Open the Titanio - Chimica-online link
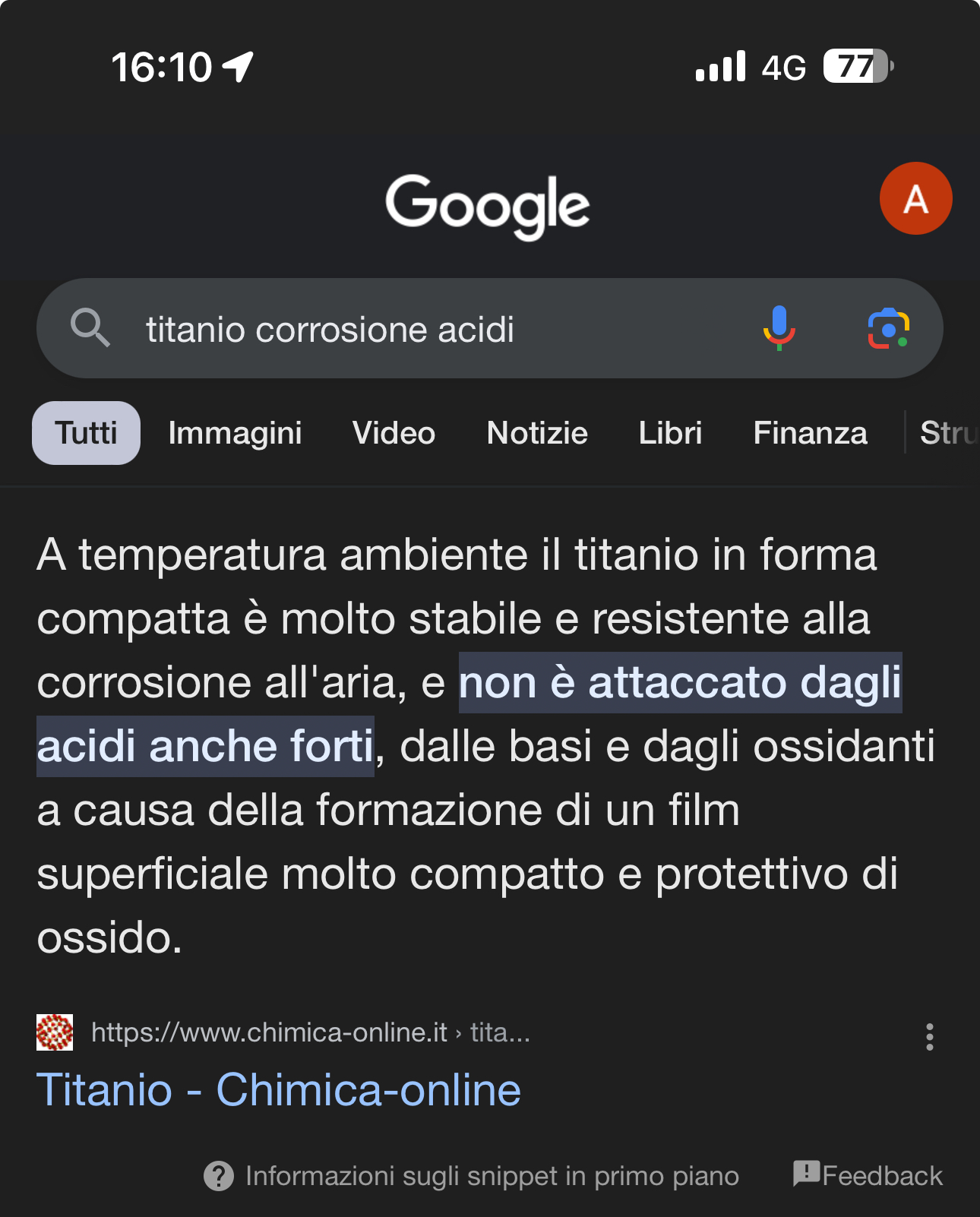This screenshot has width=980, height=1217. [x=279, y=1090]
